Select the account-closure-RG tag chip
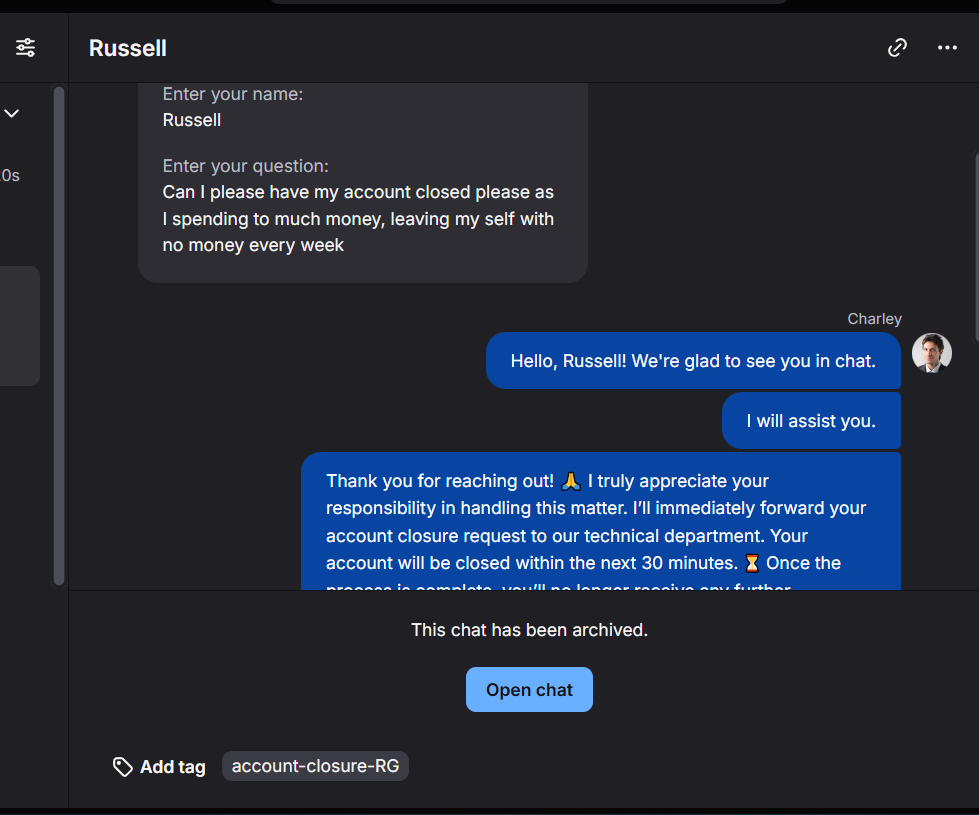The height and width of the screenshot is (815, 979). pyautogui.click(x=315, y=766)
